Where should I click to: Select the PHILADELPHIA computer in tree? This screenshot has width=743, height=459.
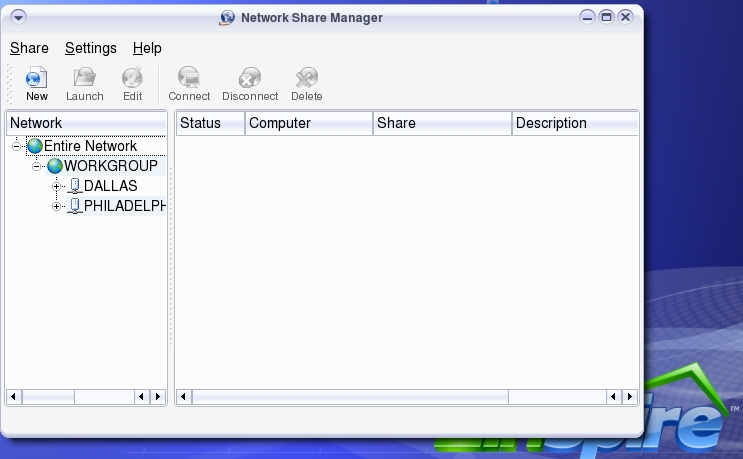click(123, 206)
